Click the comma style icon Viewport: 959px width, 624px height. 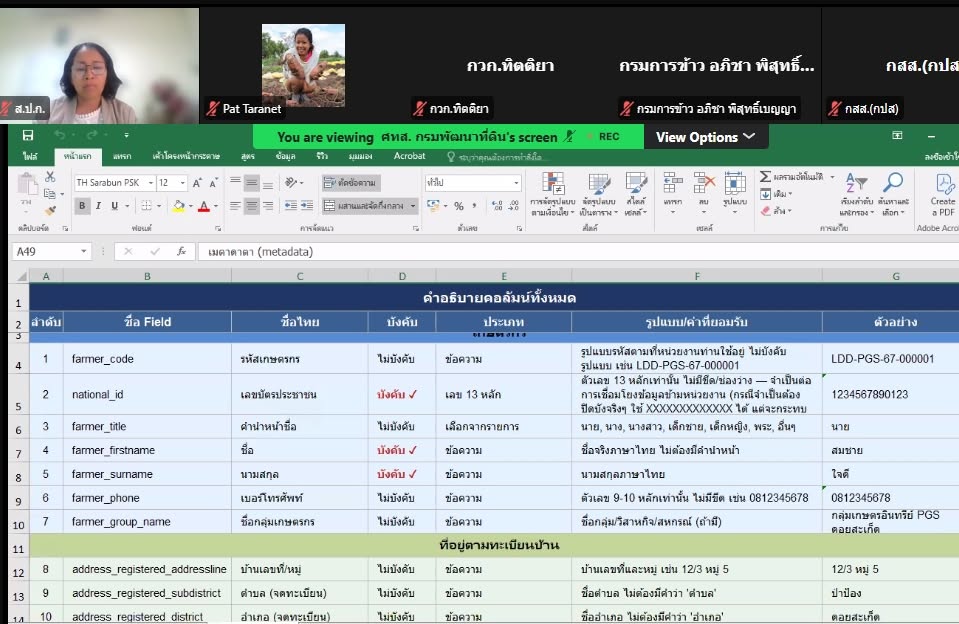tap(475, 206)
